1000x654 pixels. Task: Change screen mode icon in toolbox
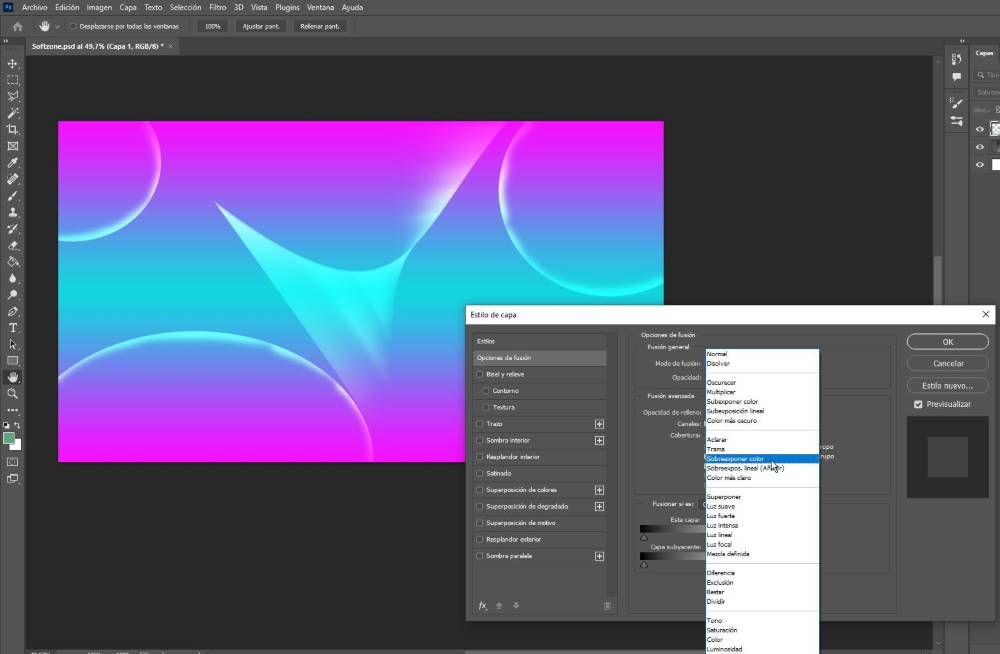12,478
